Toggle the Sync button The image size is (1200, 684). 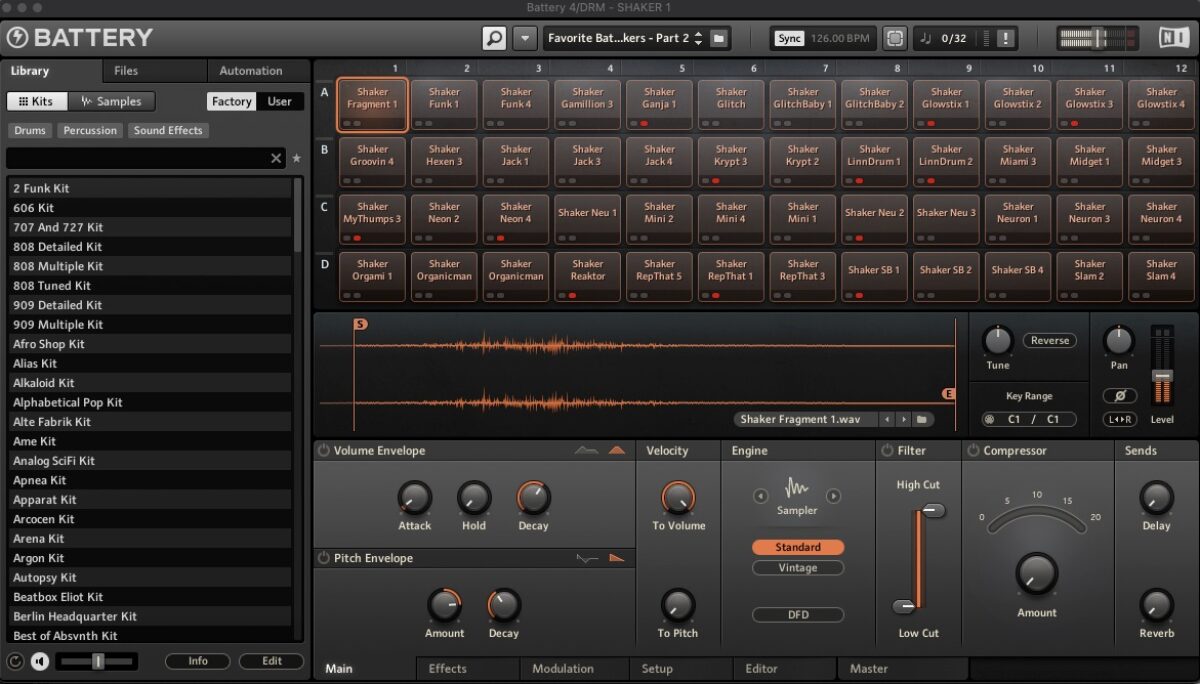pyautogui.click(x=790, y=39)
